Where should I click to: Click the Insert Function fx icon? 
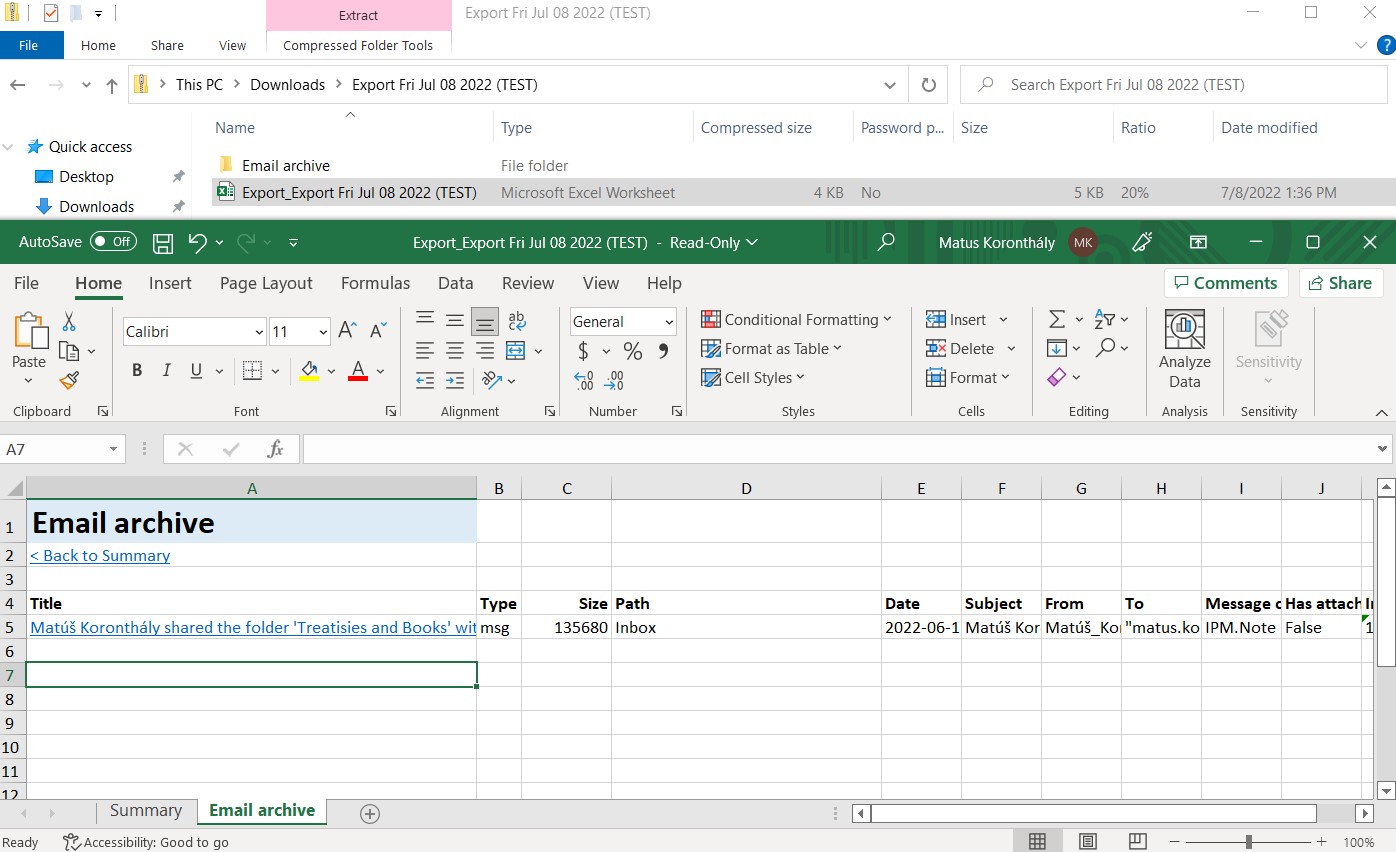(x=275, y=450)
